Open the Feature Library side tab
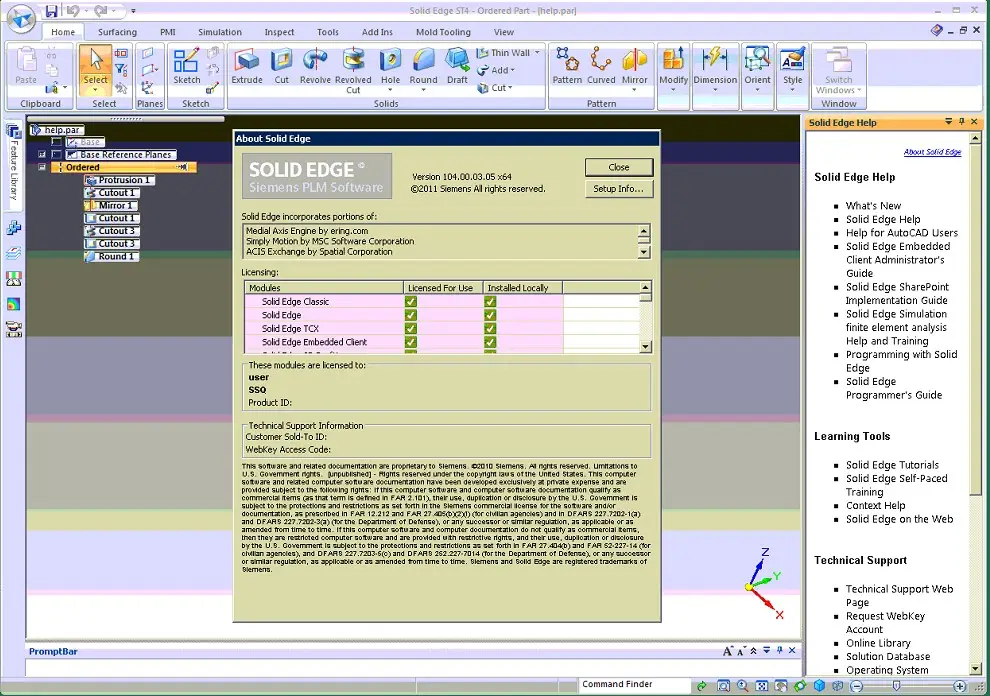 click(14, 163)
